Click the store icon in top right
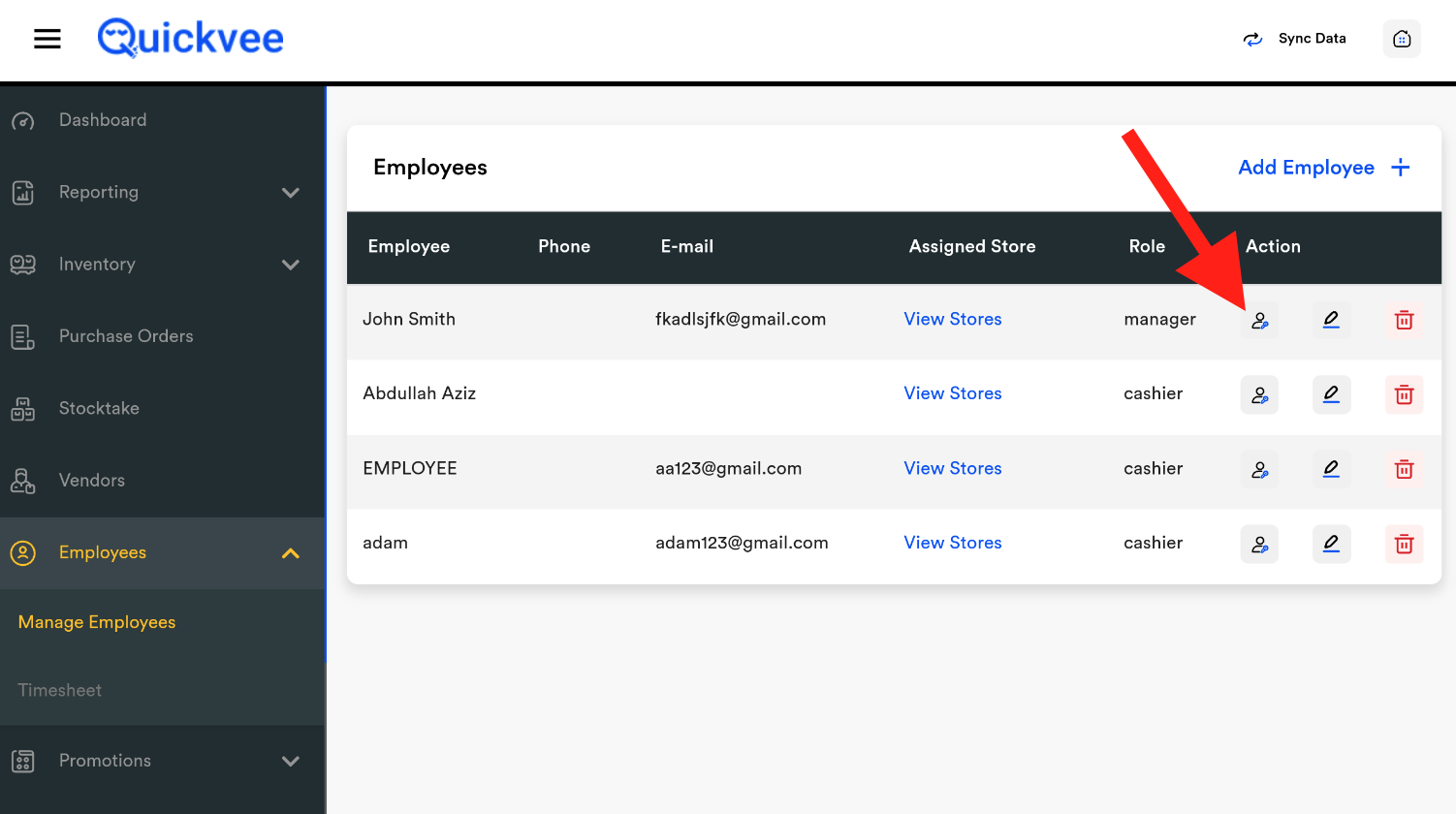The height and width of the screenshot is (814, 1456). pyautogui.click(x=1401, y=39)
